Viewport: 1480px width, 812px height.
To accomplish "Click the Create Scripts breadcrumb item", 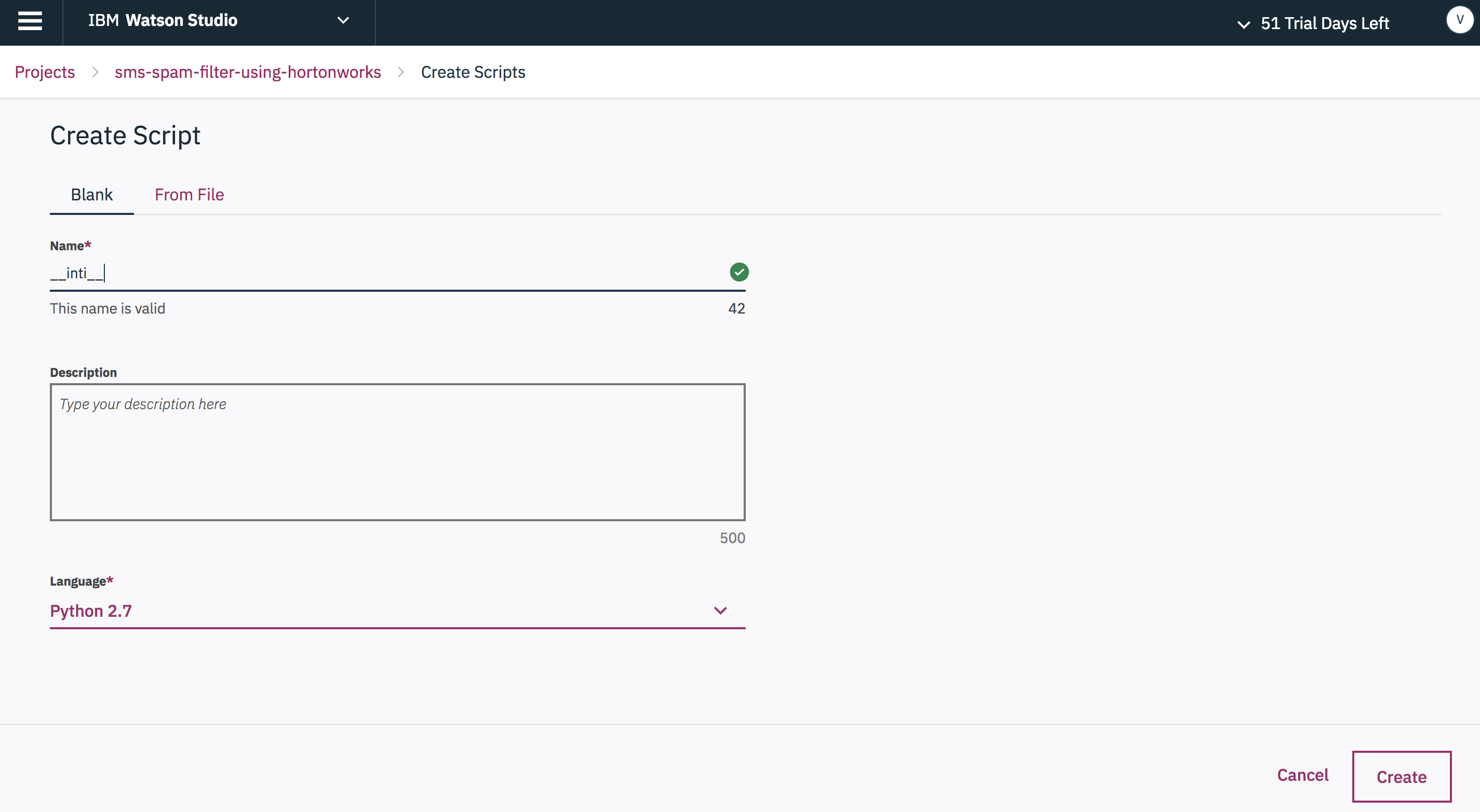I will point(473,72).
